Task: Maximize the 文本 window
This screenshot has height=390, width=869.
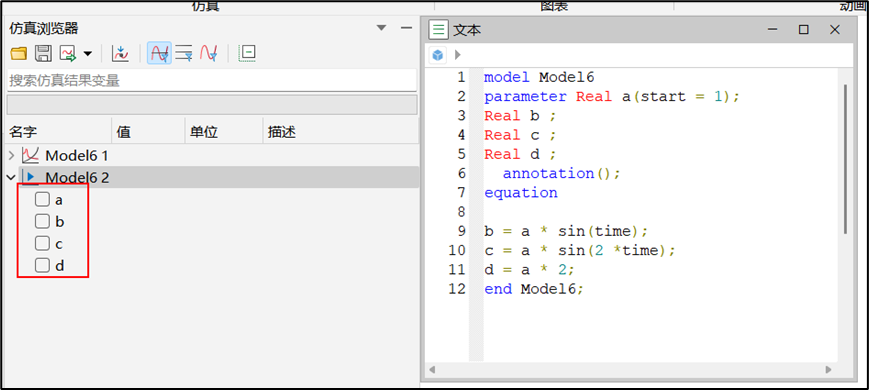Action: [804, 30]
